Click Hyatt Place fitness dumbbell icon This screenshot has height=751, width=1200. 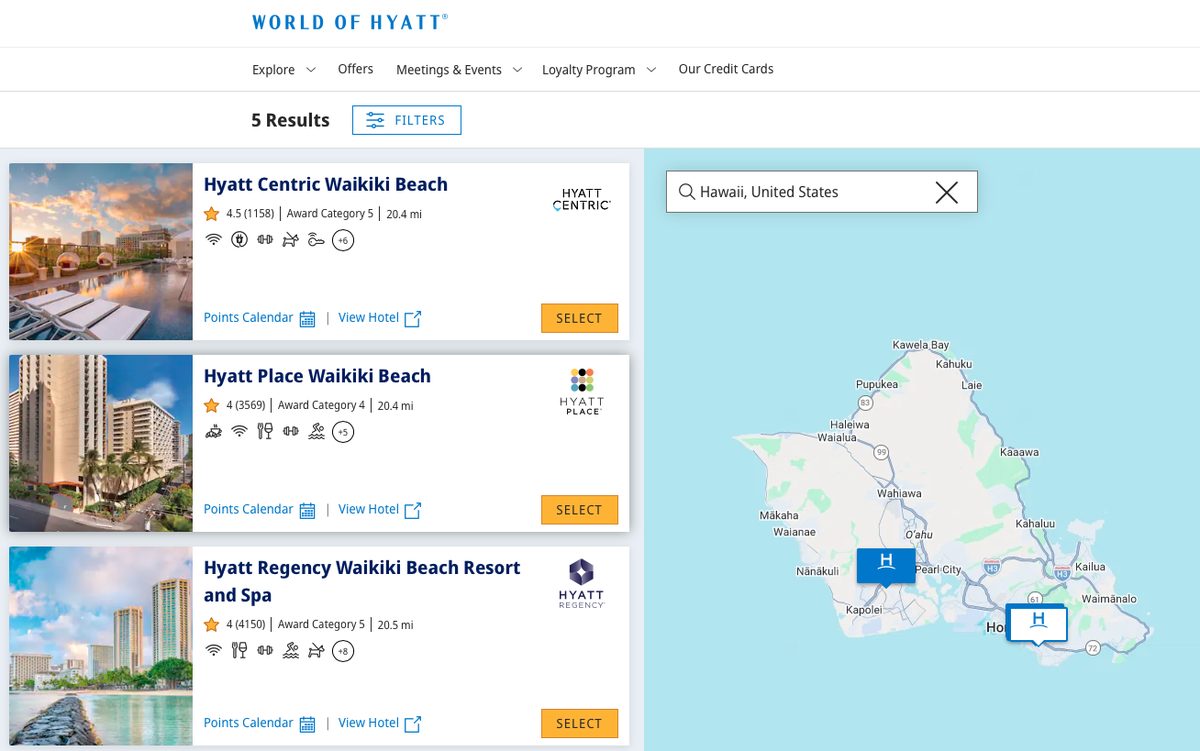point(291,432)
